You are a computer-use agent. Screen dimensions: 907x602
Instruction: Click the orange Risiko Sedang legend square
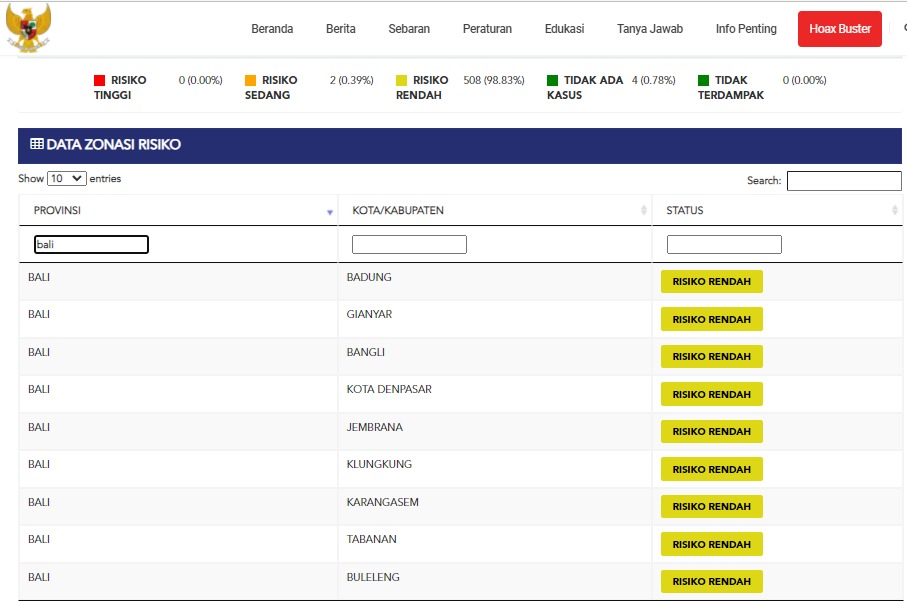250,80
